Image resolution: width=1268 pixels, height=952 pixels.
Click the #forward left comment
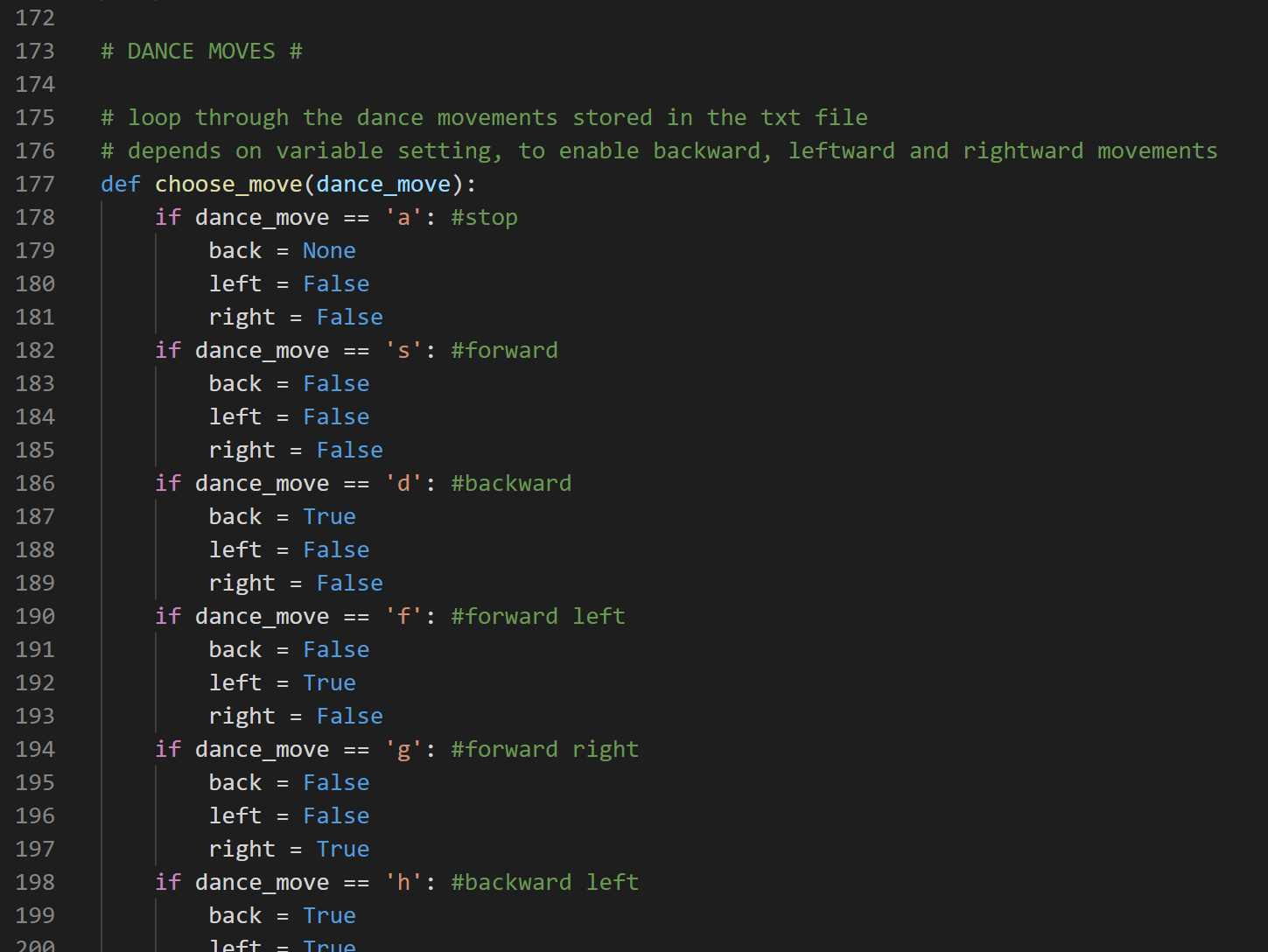[537, 617]
